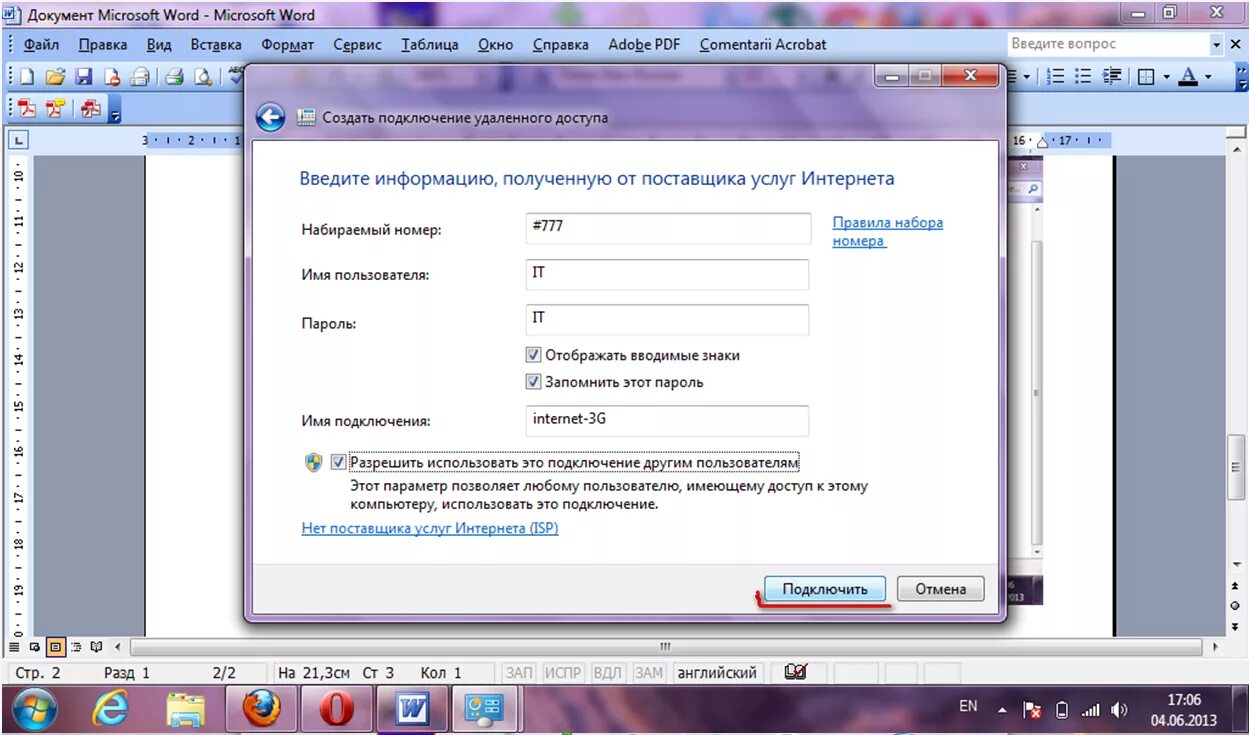1249x735 pixels.
Task: Expand the font color dropdown arrow
Action: pyautogui.click(x=1208, y=77)
